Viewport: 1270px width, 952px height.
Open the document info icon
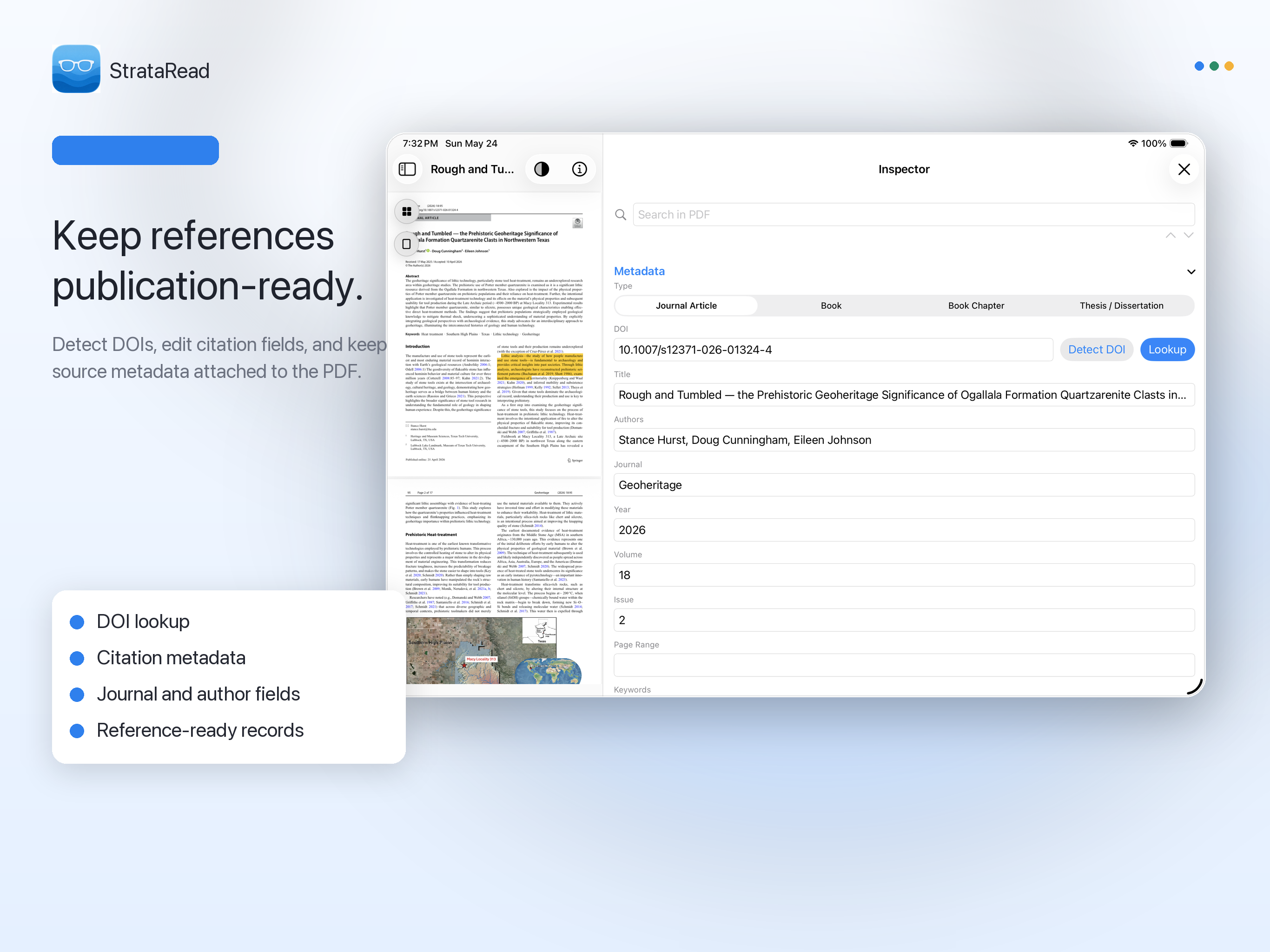[x=579, y=169]
